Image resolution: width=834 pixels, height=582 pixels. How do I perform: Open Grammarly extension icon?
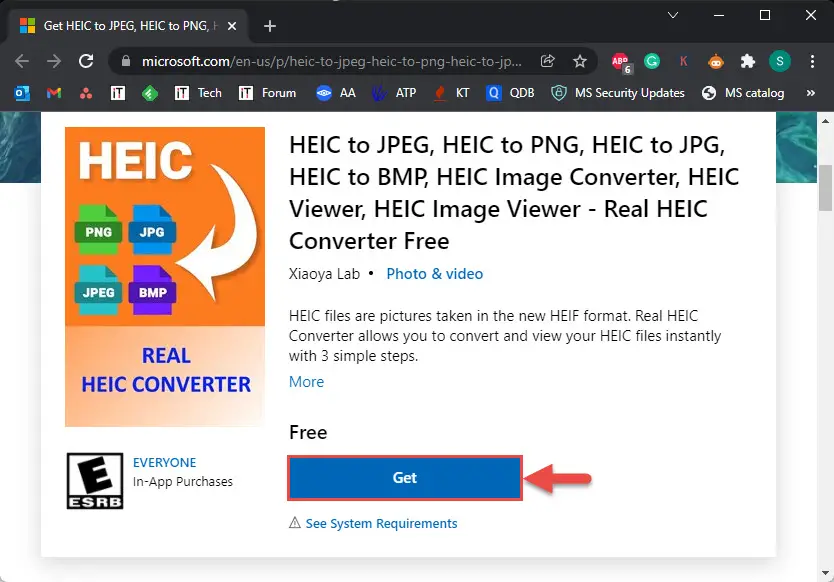652,61
